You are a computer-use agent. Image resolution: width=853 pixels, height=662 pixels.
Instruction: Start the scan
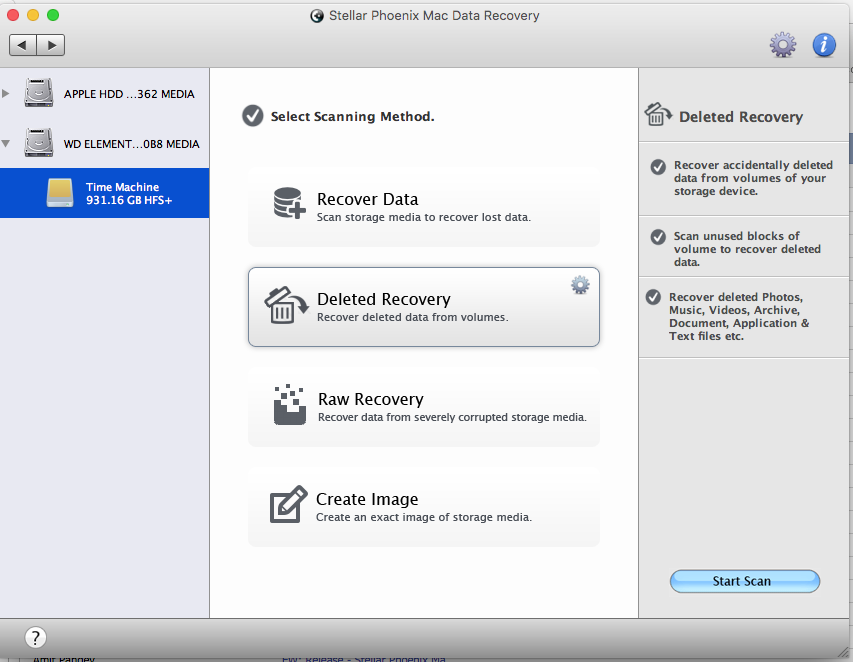[744, 581]
